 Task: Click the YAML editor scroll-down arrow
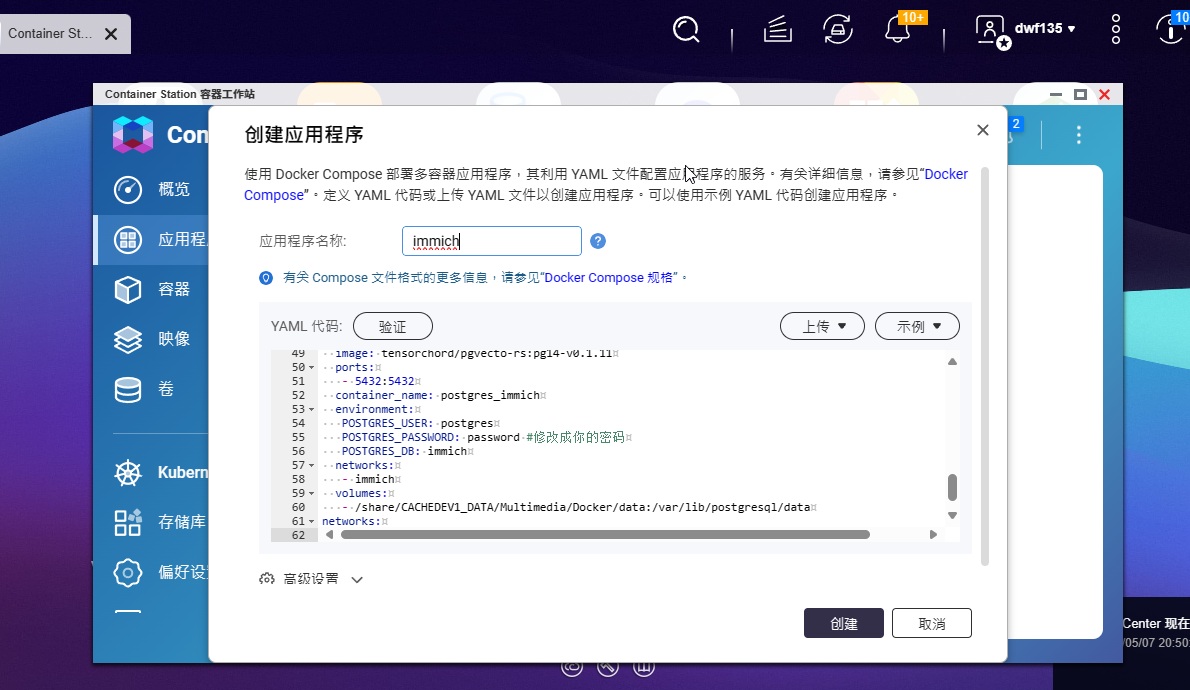[952, 515]
